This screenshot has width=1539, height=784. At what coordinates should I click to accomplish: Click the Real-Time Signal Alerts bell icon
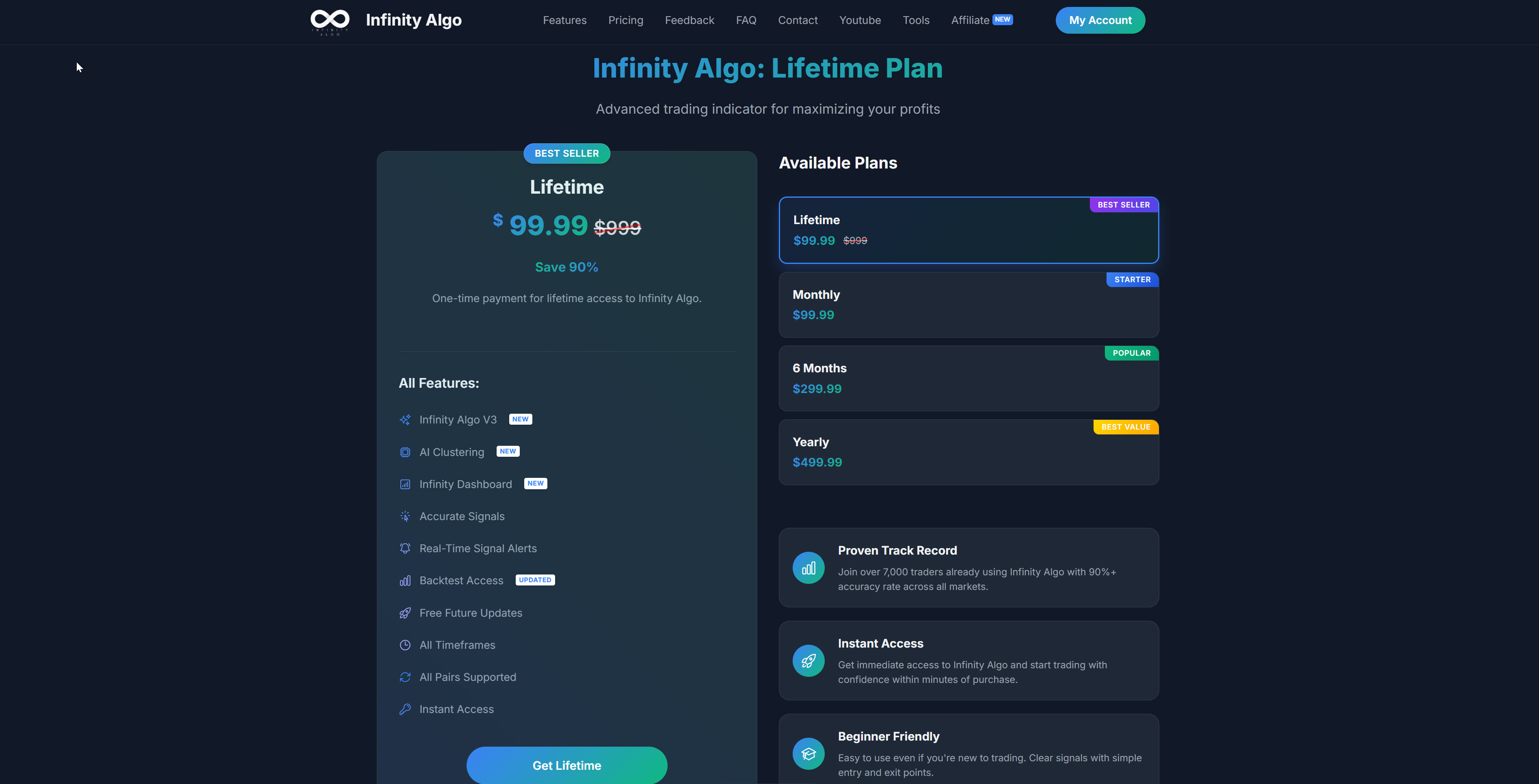pos(406,548)
